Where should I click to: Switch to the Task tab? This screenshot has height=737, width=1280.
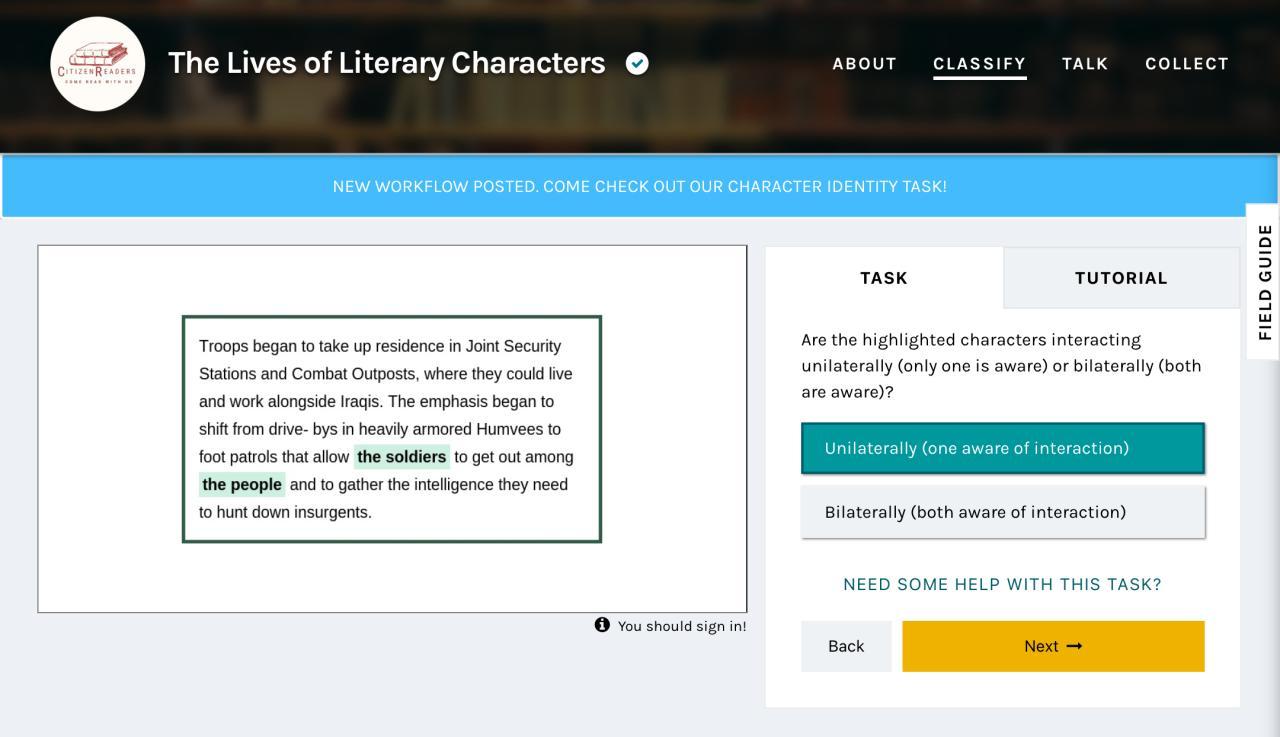(884, 278)
